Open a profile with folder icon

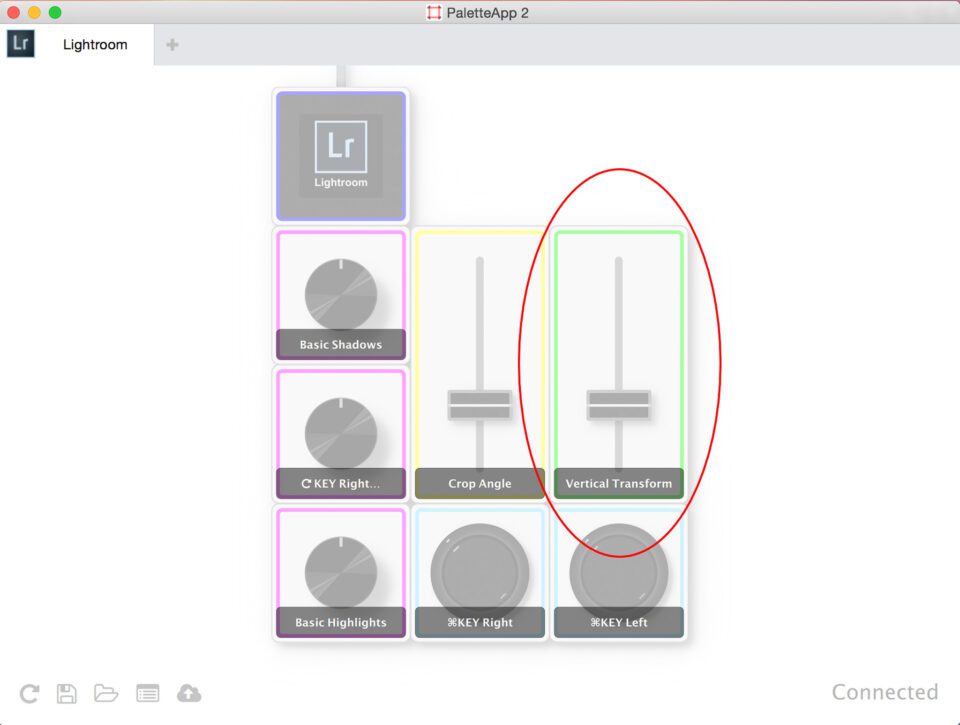[x=106, y=693]
